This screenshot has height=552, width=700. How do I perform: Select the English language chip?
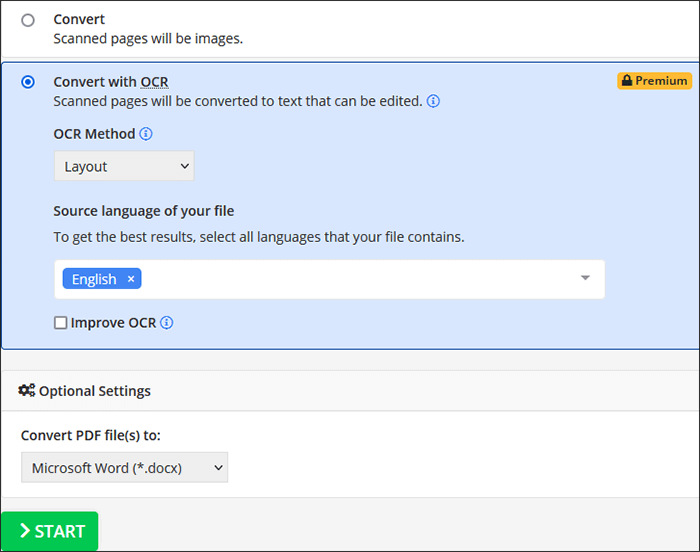92,279
